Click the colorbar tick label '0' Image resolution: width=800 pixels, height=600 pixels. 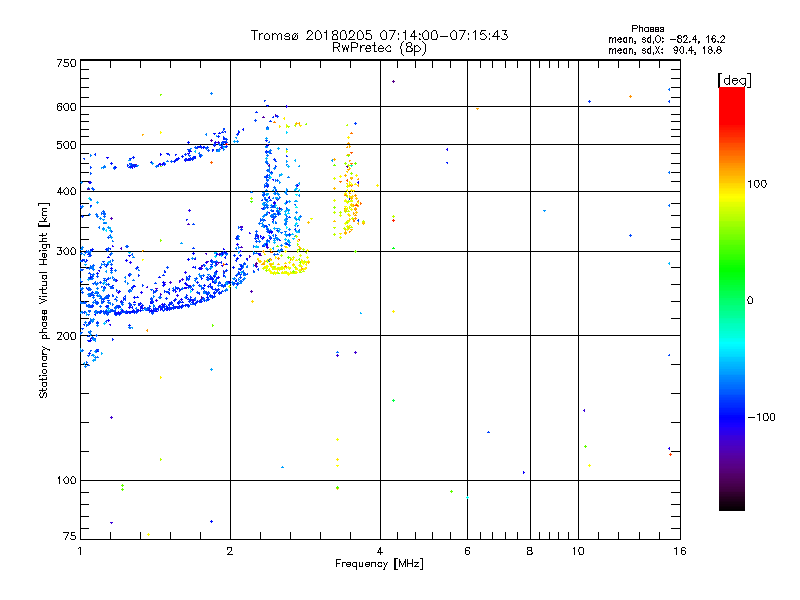[750, 300]
